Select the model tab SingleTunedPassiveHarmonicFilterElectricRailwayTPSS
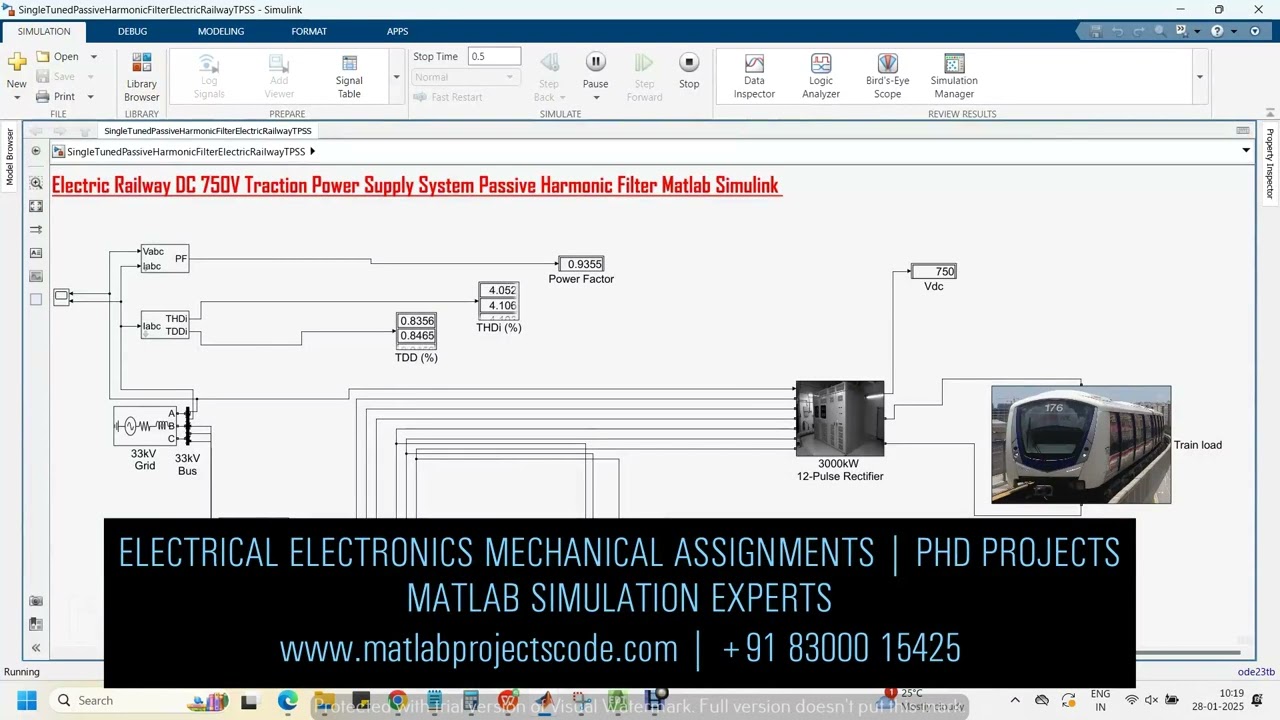Image resolution: width=1280 pixels, height=720 pixels. coord(208,131)
